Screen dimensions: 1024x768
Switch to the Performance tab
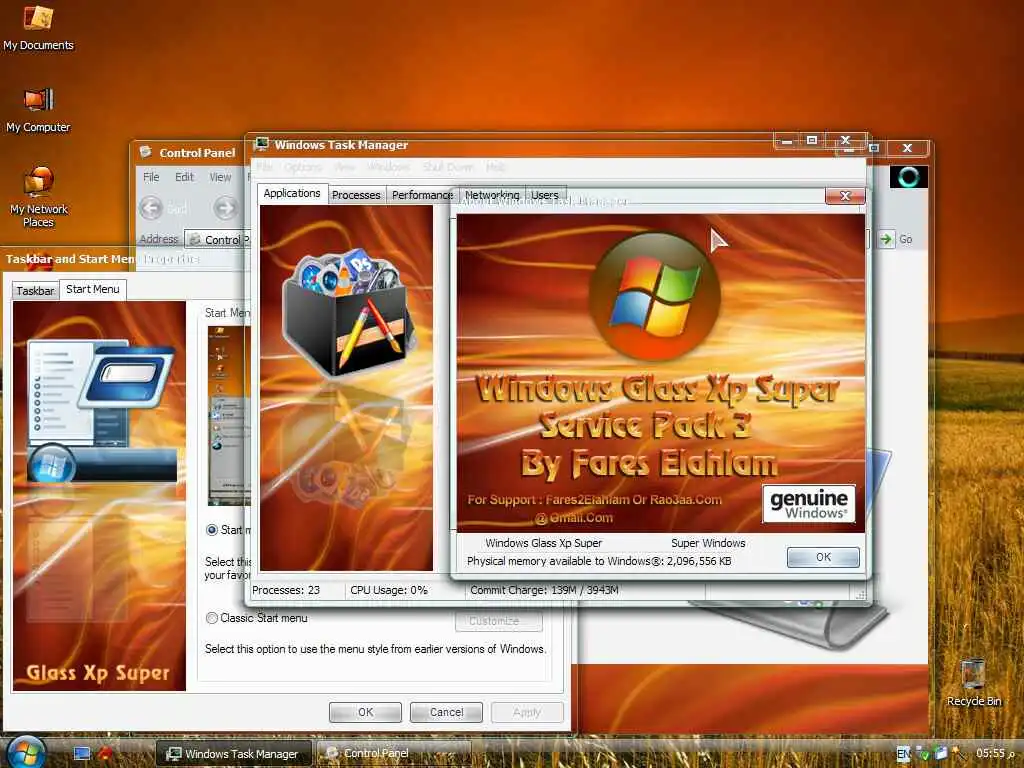[422, 195]
